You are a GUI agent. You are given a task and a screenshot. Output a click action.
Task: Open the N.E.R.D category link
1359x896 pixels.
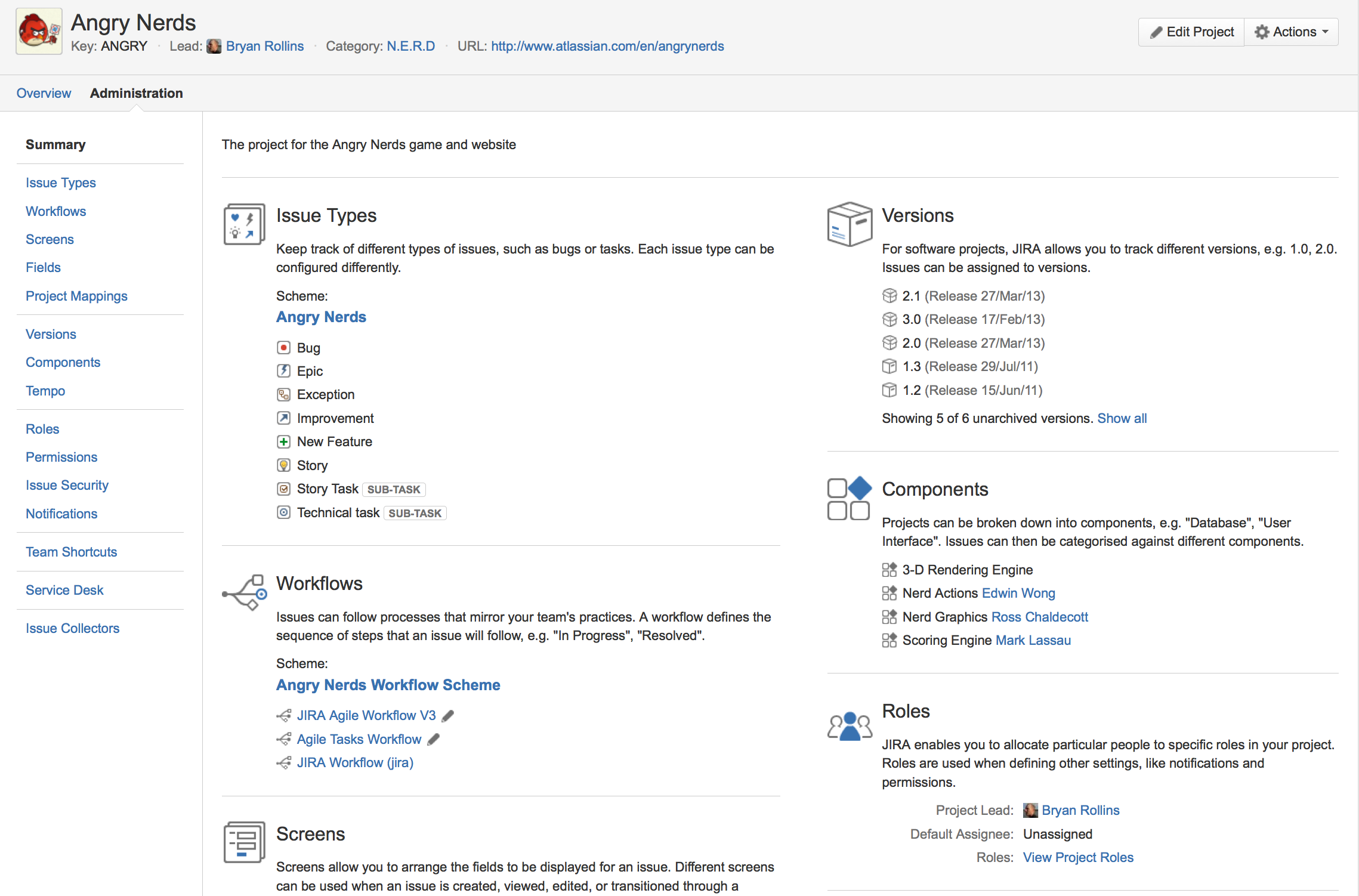(410, 46)
